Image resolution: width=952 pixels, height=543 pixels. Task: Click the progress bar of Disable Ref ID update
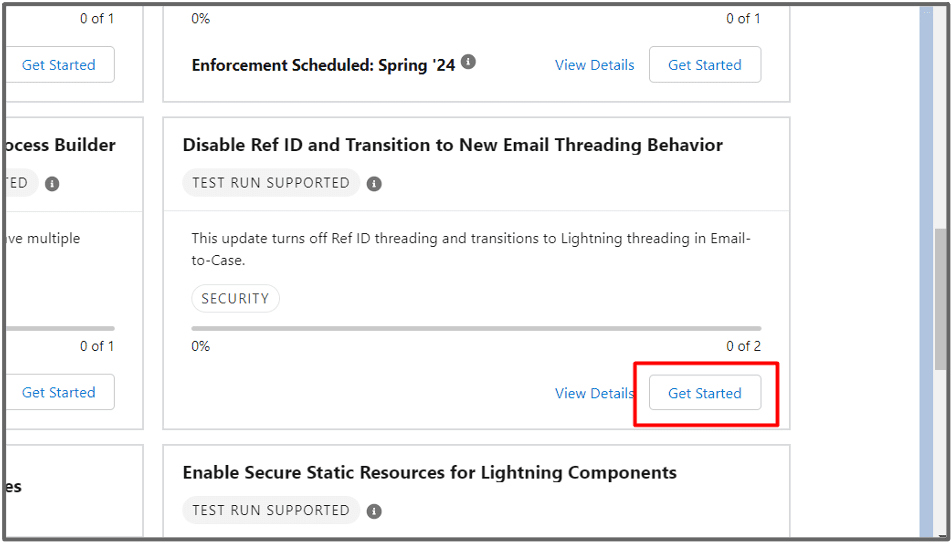[x=476, y=329]
